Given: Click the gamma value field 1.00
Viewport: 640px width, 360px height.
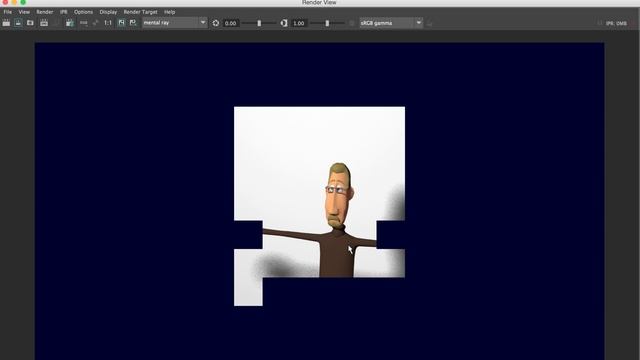Looking at the screenshot, I should click(299, 23).
